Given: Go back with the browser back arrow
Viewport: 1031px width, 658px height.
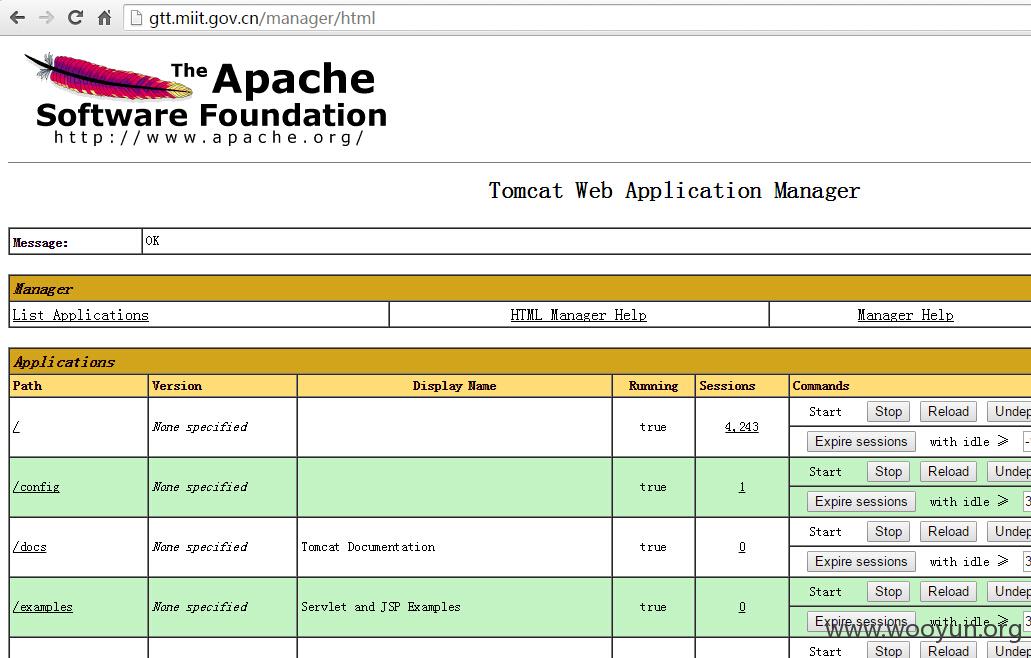Looking at the screenshot, I should (x=18, y=18).
